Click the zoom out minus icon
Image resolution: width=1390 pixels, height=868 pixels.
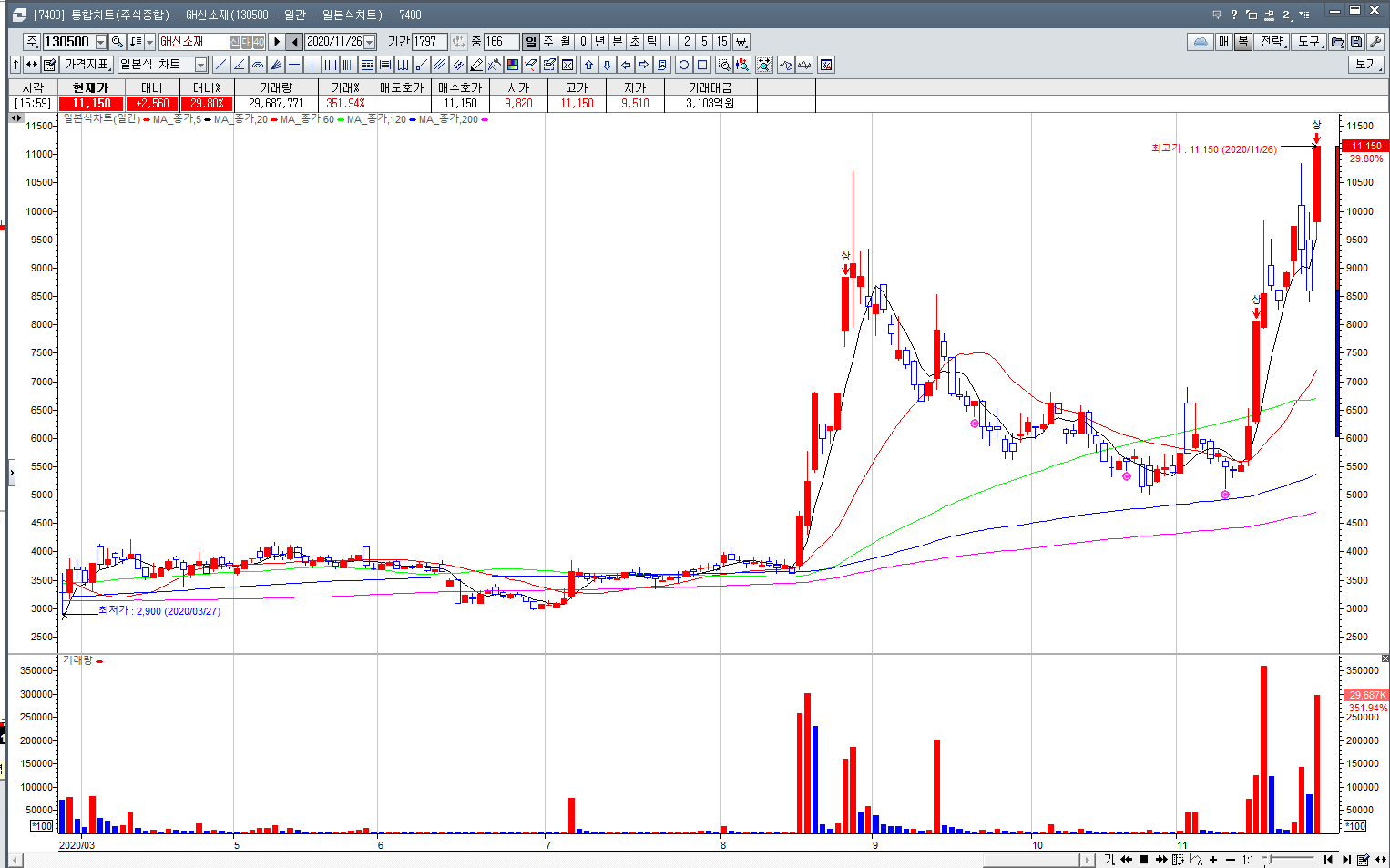click(1231, 860)
